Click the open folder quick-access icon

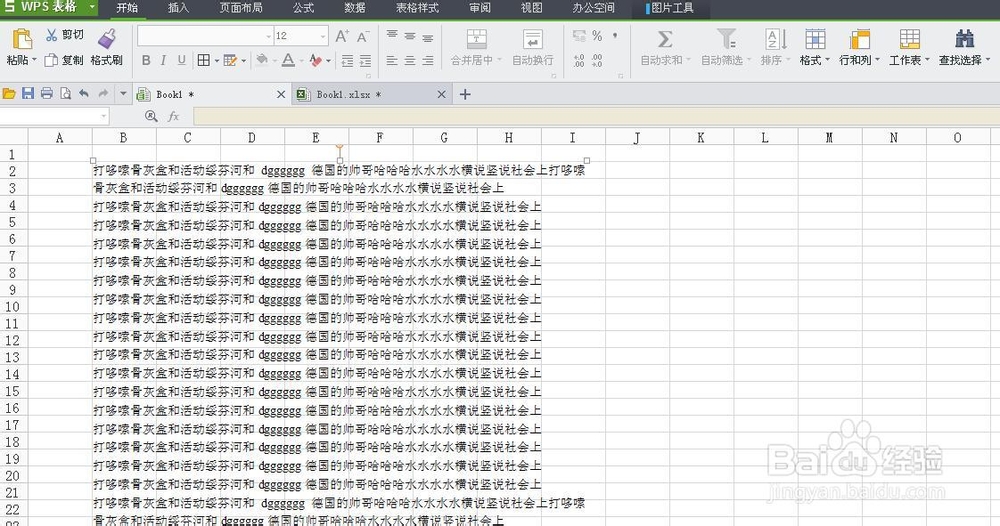(x=9, y=94)
